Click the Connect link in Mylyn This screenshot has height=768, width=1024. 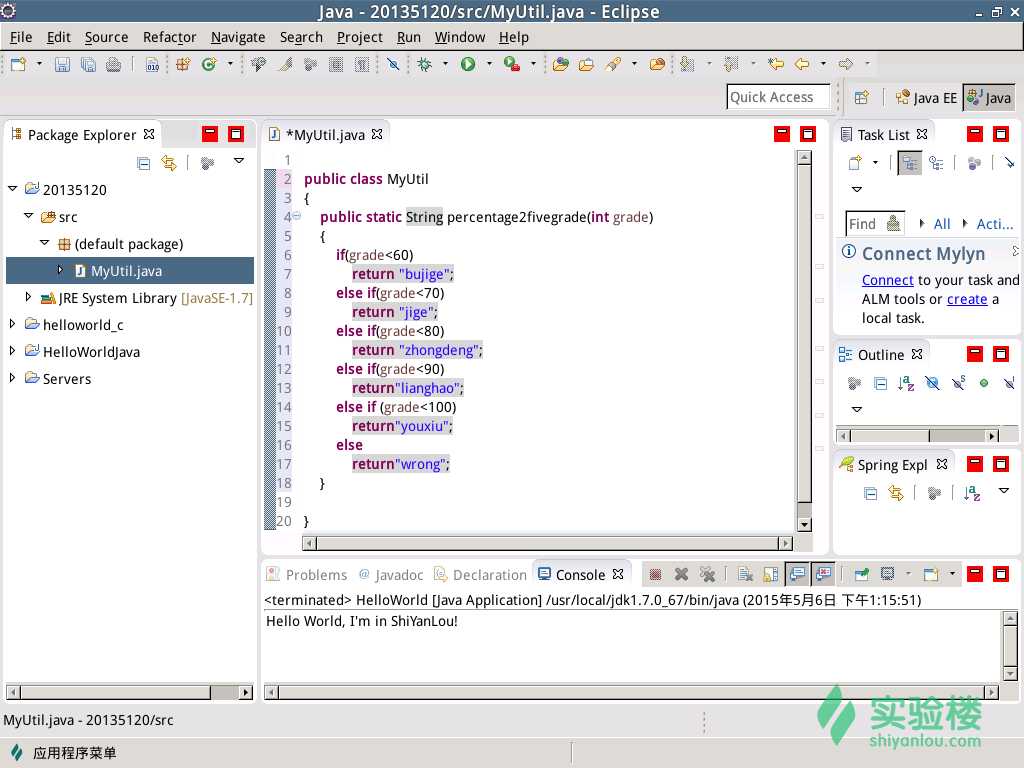888,280
